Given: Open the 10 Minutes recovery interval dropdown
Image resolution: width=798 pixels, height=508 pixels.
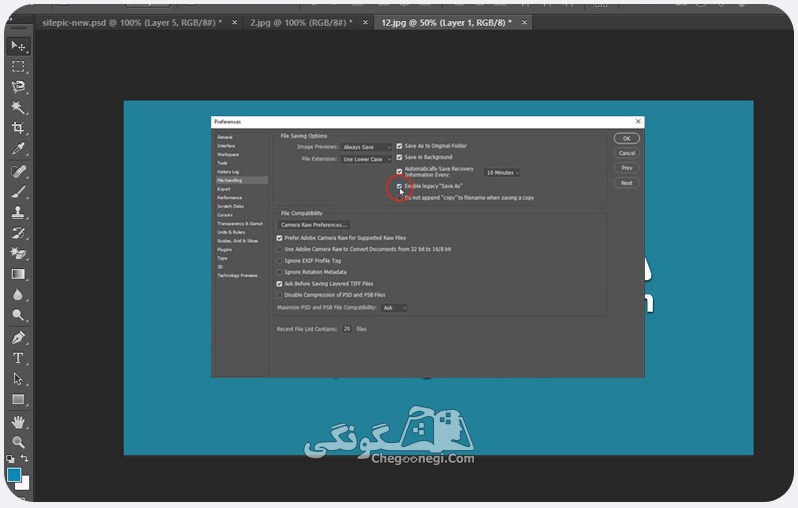Looking at the screenshot, I should pyautogui.click(x=502, y=173).
